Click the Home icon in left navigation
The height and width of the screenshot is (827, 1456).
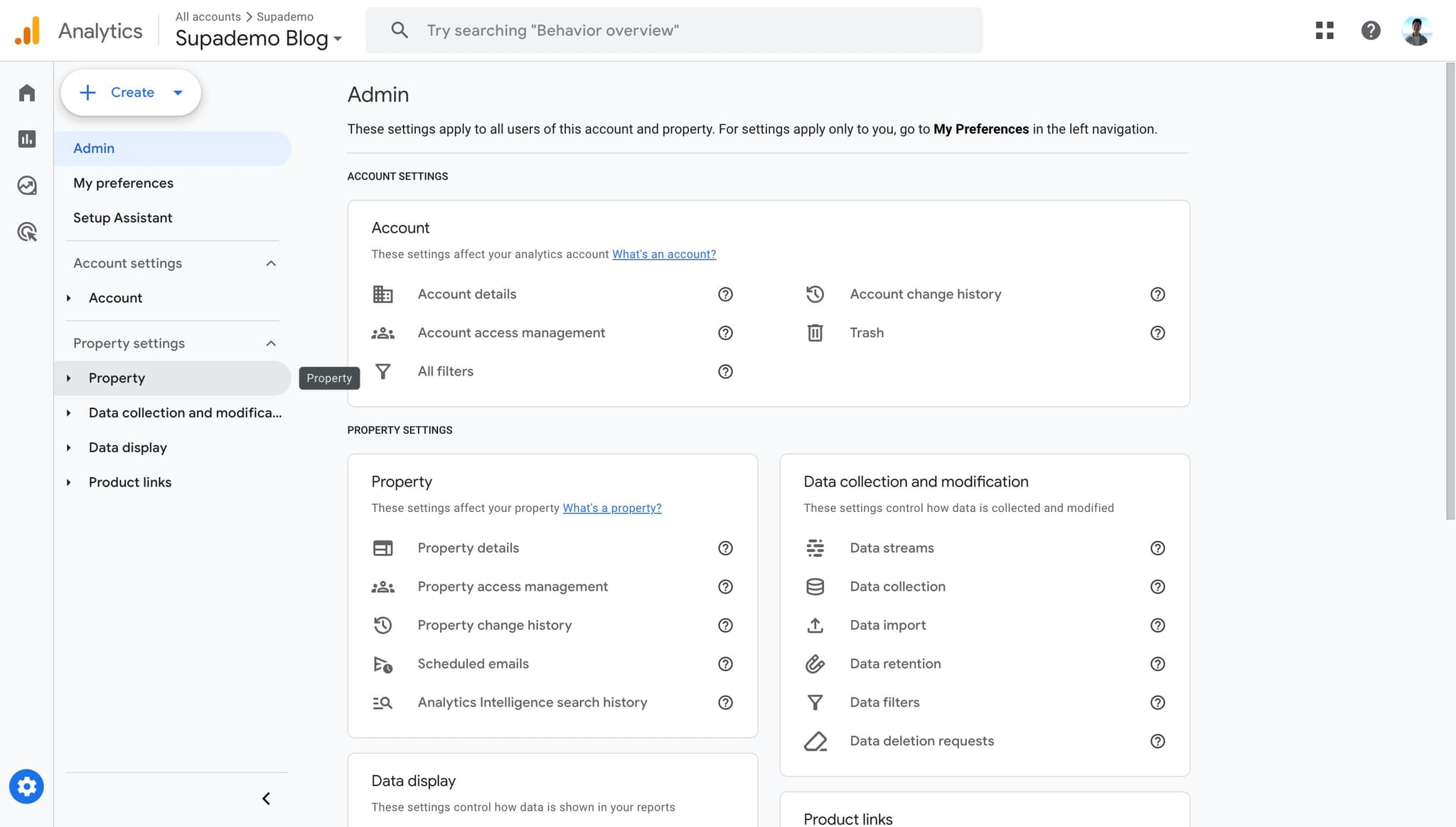coord(26,92)
